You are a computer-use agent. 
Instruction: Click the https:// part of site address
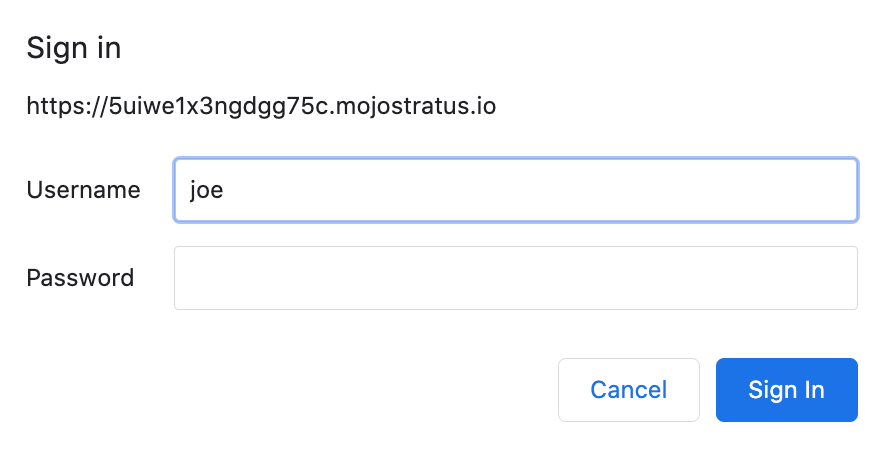point(67,106)
